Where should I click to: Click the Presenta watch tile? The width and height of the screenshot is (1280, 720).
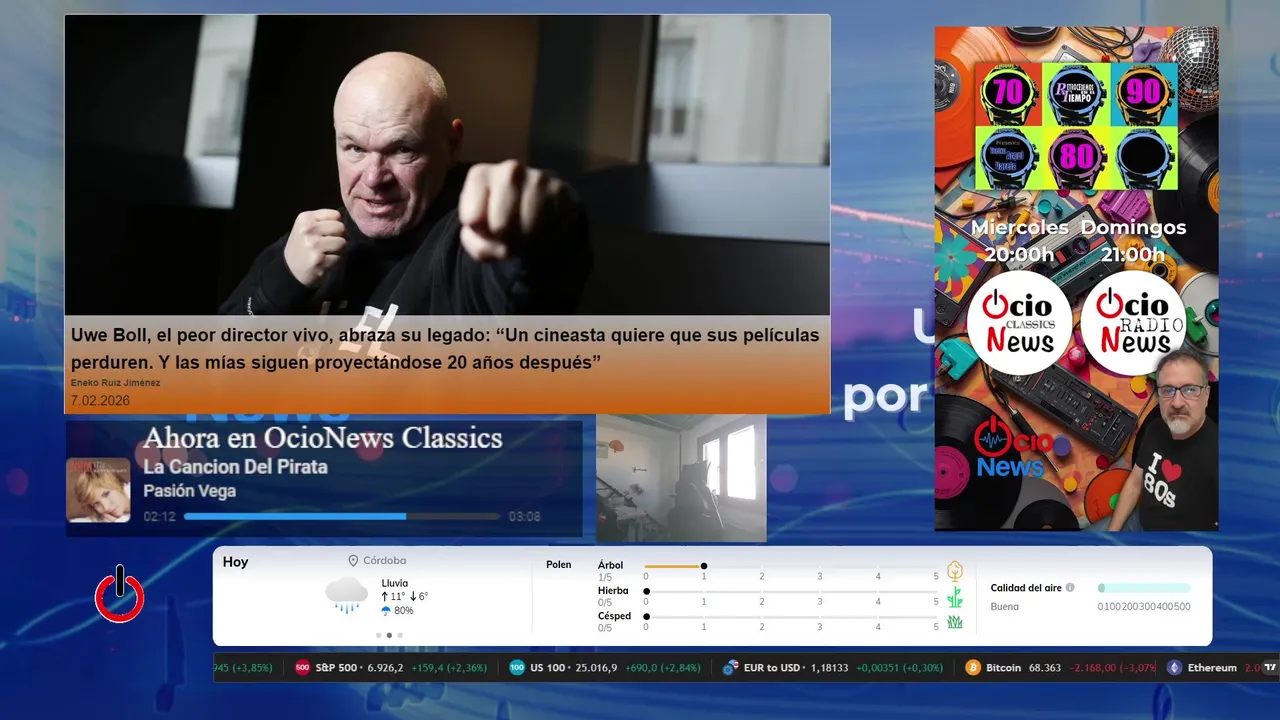(1008, 158)
